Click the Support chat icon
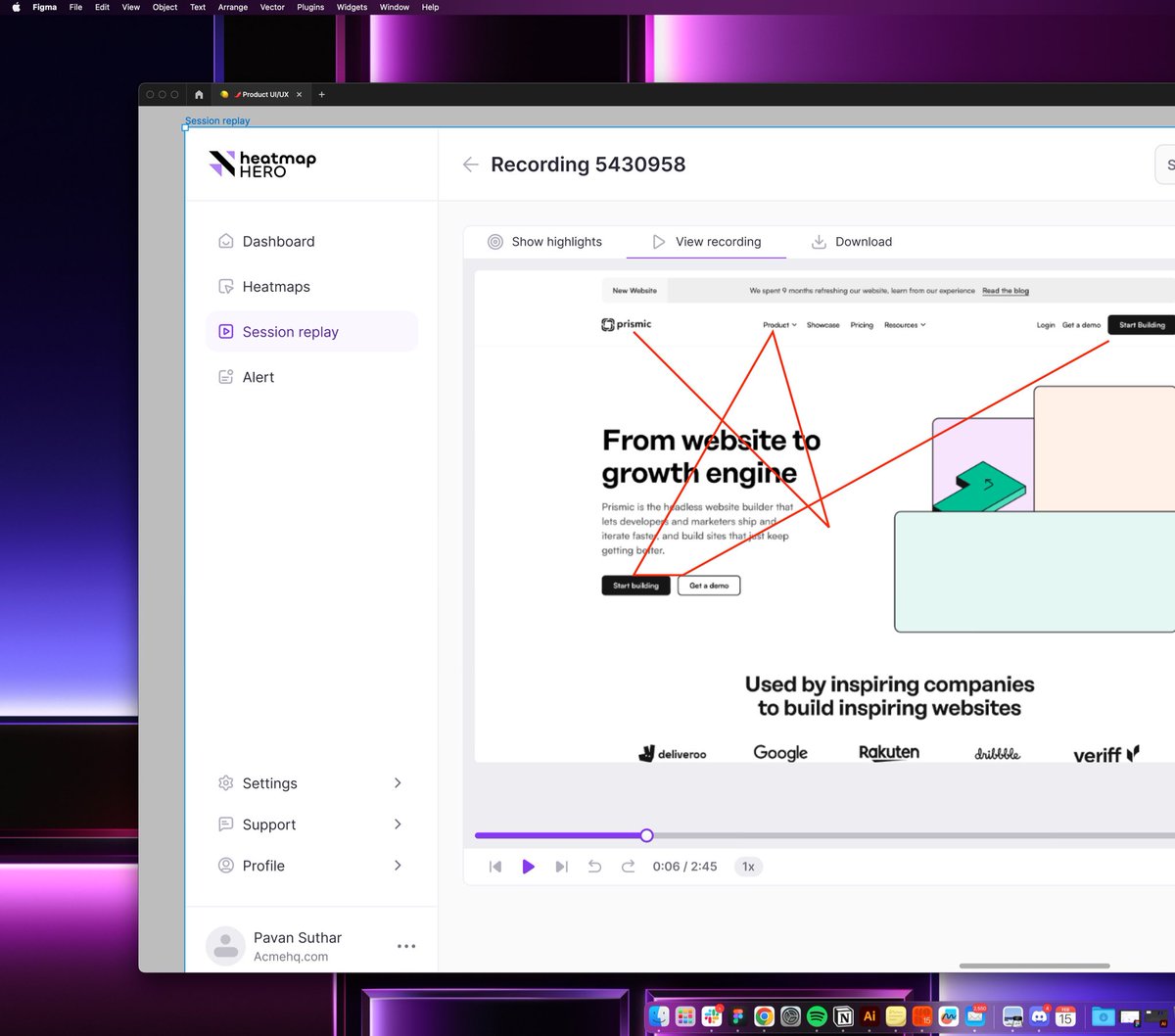Screen dimensions: 1175x1036 click(x=225, y=824)
